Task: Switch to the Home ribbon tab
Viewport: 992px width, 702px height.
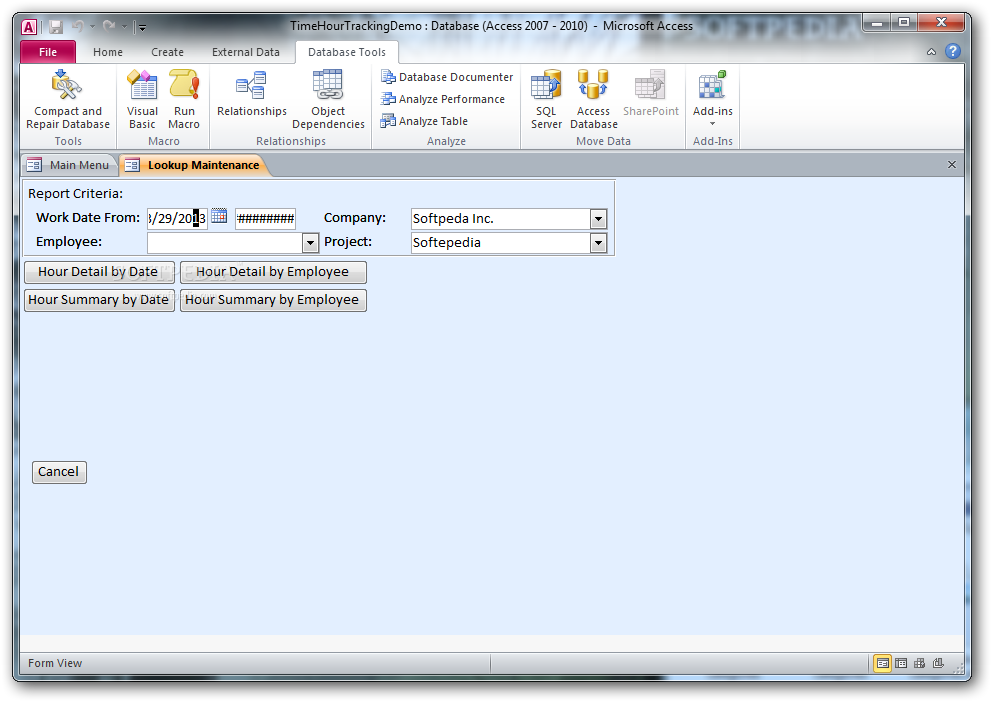Action: [x=108, y=52]
